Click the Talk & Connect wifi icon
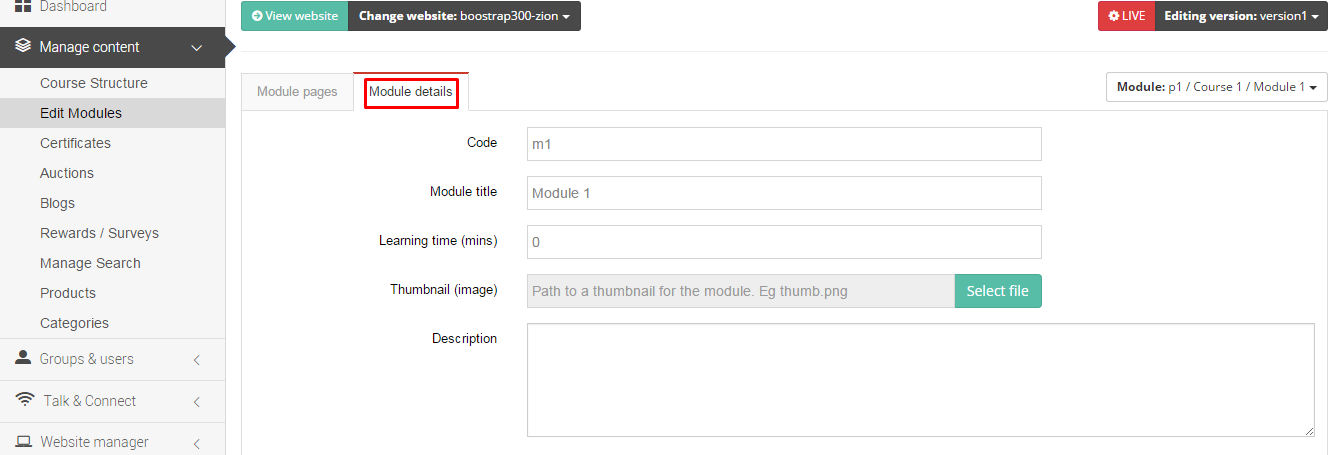 coord(25,400)
